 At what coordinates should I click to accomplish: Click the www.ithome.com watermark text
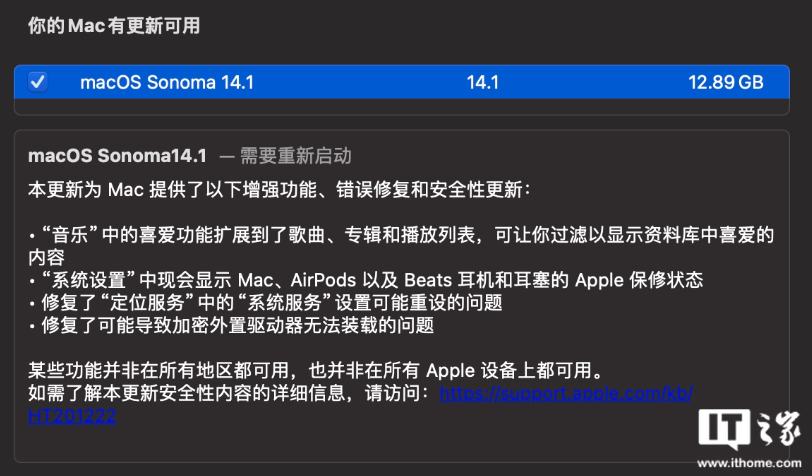coord(749,463)
